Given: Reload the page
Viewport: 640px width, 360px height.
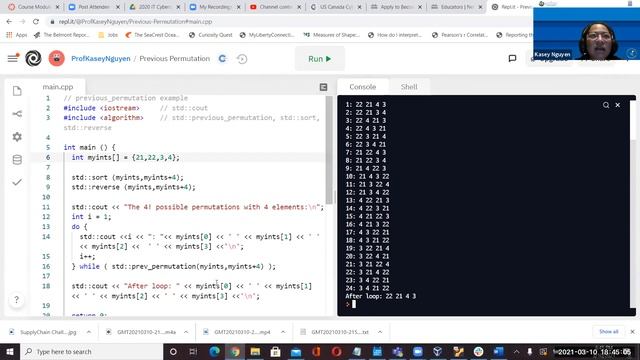Looking at the screenshot, I should (36, 22).
